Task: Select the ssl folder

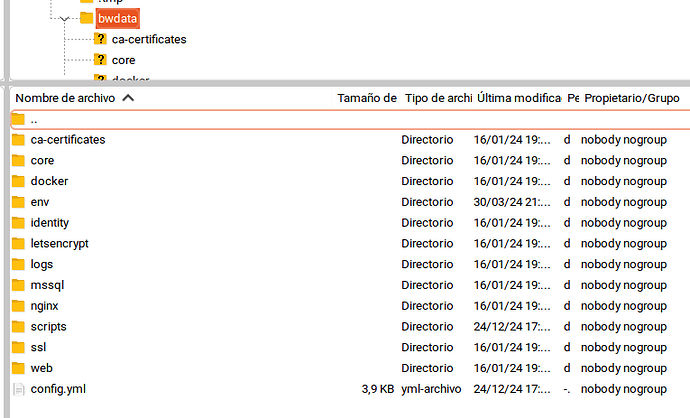Action: tap(350, 347)
